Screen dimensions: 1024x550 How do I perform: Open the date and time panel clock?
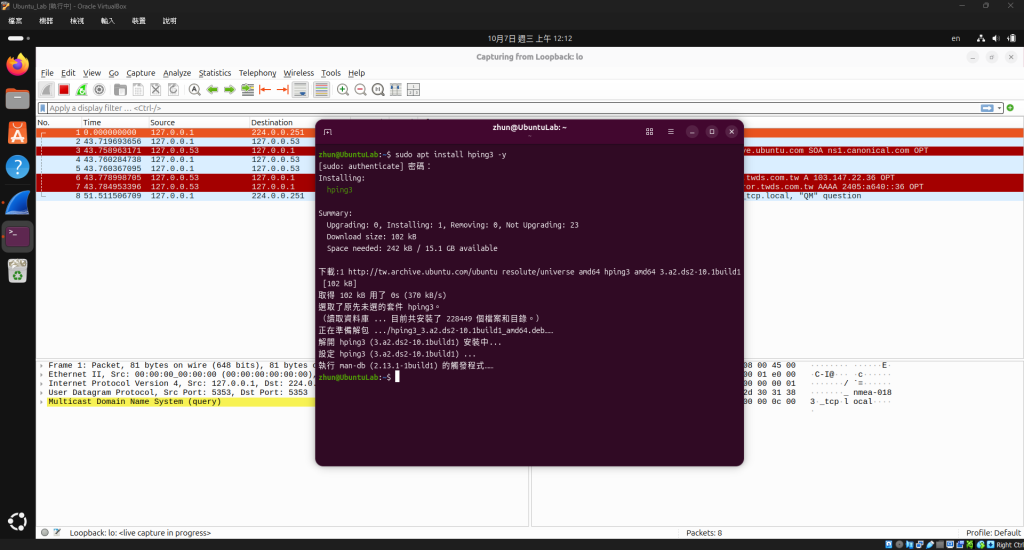tap(530, 39)
